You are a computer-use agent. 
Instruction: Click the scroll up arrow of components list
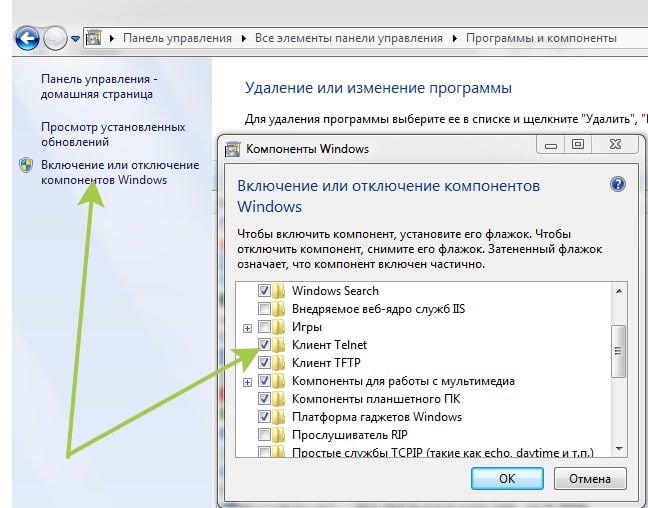(x=619, y=291)
